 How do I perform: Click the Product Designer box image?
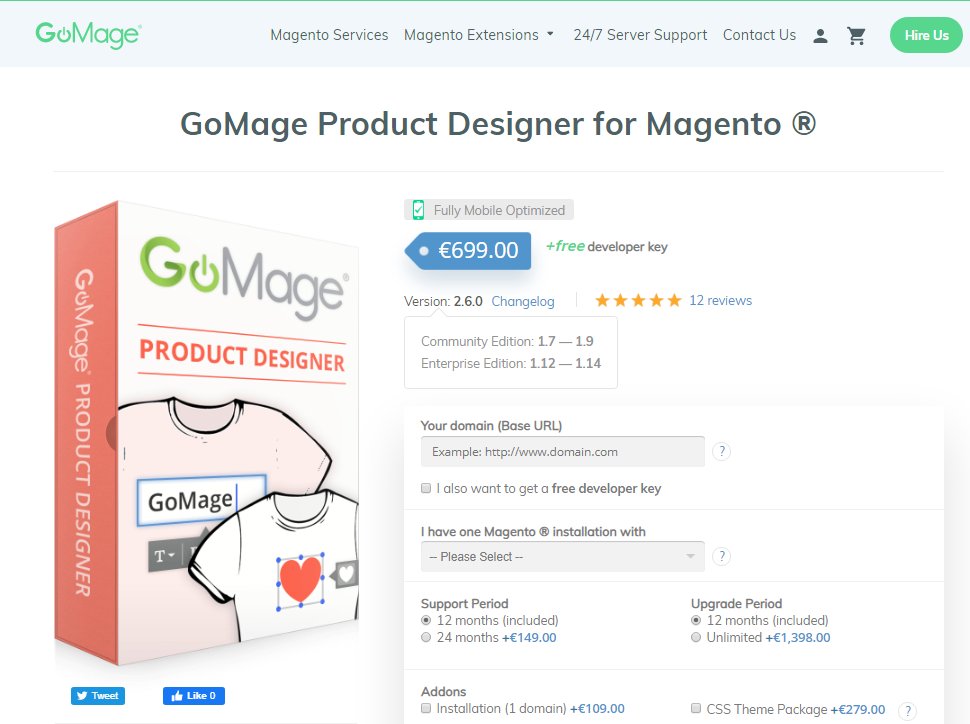click(x=205, y=433)
